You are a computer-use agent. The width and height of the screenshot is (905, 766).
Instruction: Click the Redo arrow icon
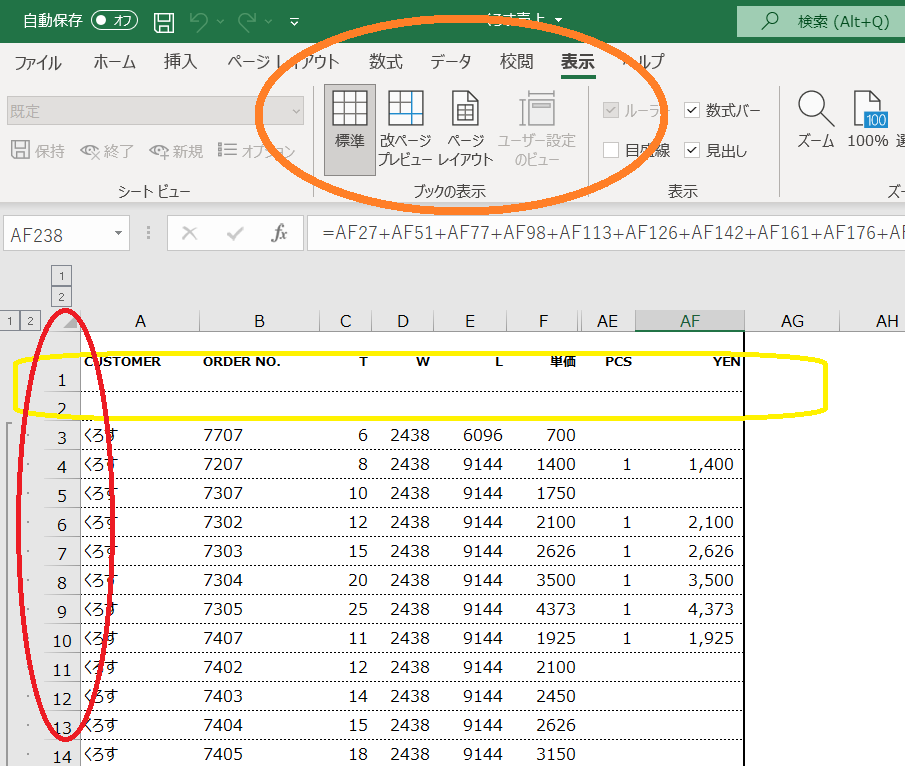[x=247, y=22]
